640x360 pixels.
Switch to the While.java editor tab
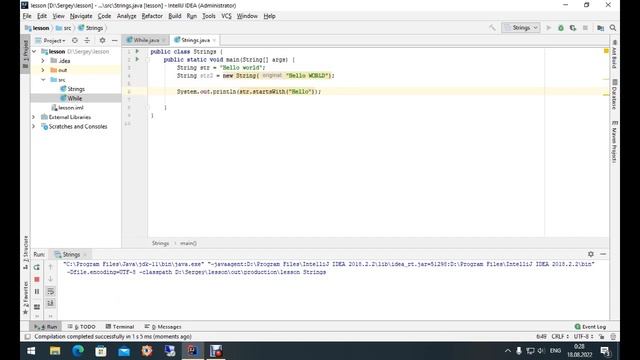pyautogui.click(x=146, y=40)
